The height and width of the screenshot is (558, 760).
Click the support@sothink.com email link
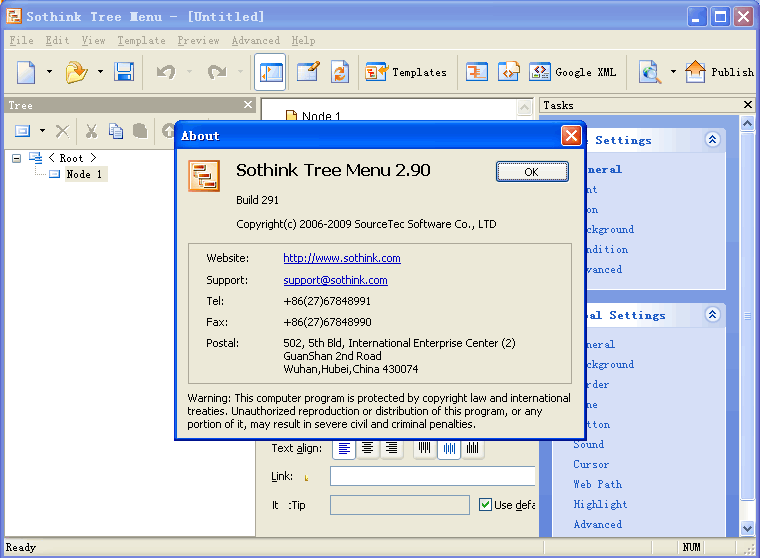click(x=335, y=280)
